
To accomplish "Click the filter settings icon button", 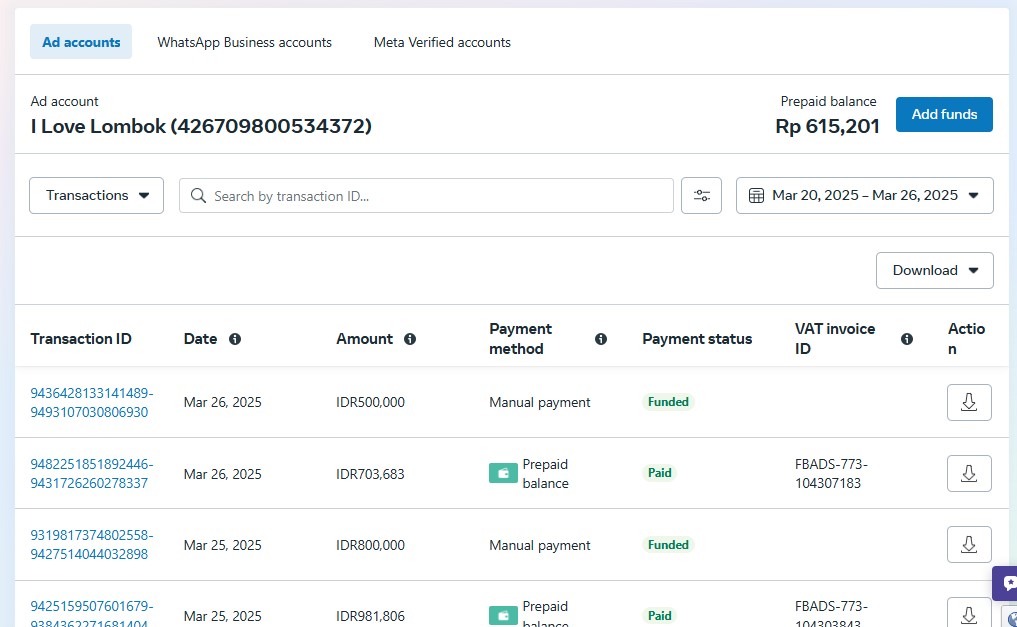I will pos(701,196).
